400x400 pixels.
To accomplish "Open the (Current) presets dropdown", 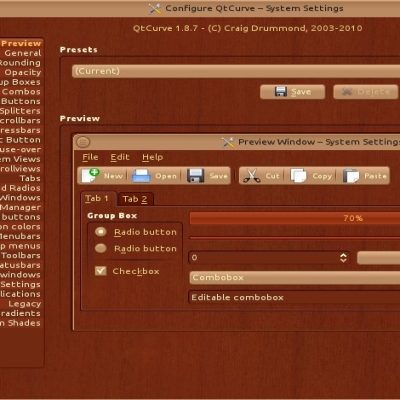I will 236,71.
